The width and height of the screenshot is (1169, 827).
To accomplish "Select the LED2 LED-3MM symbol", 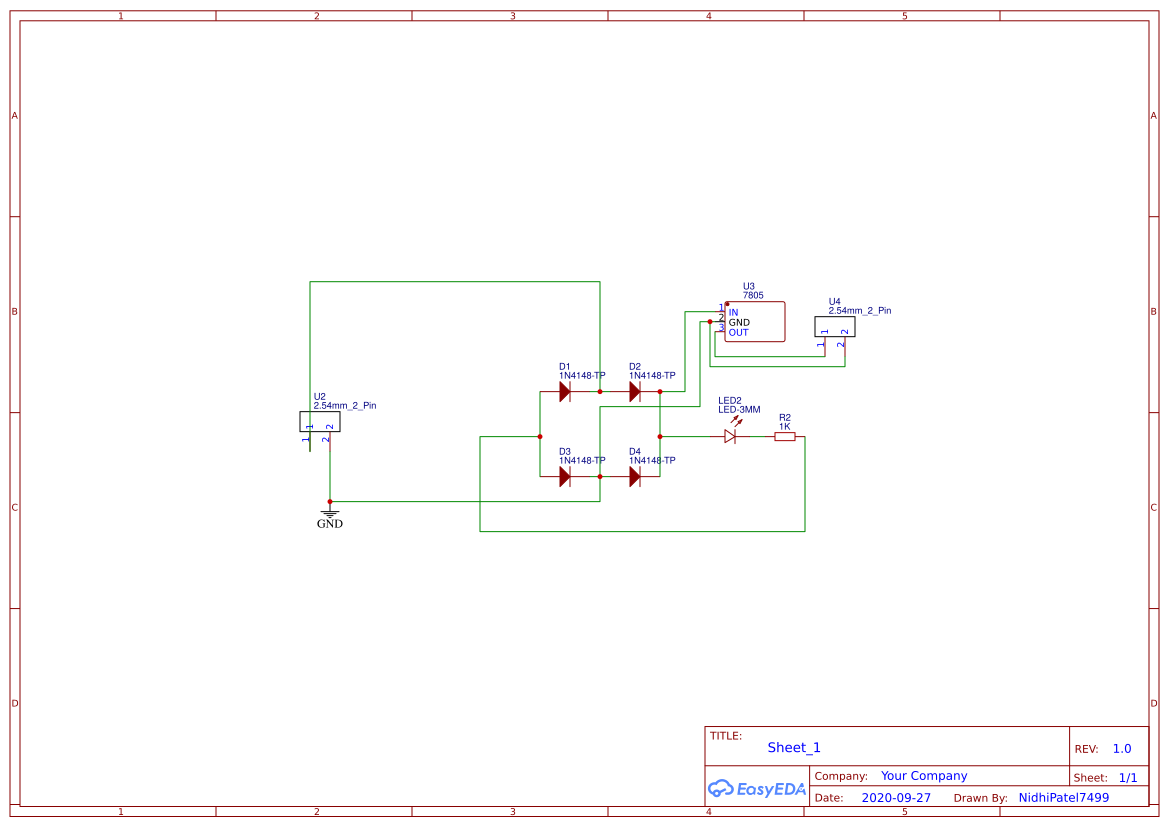I will 731,435.
